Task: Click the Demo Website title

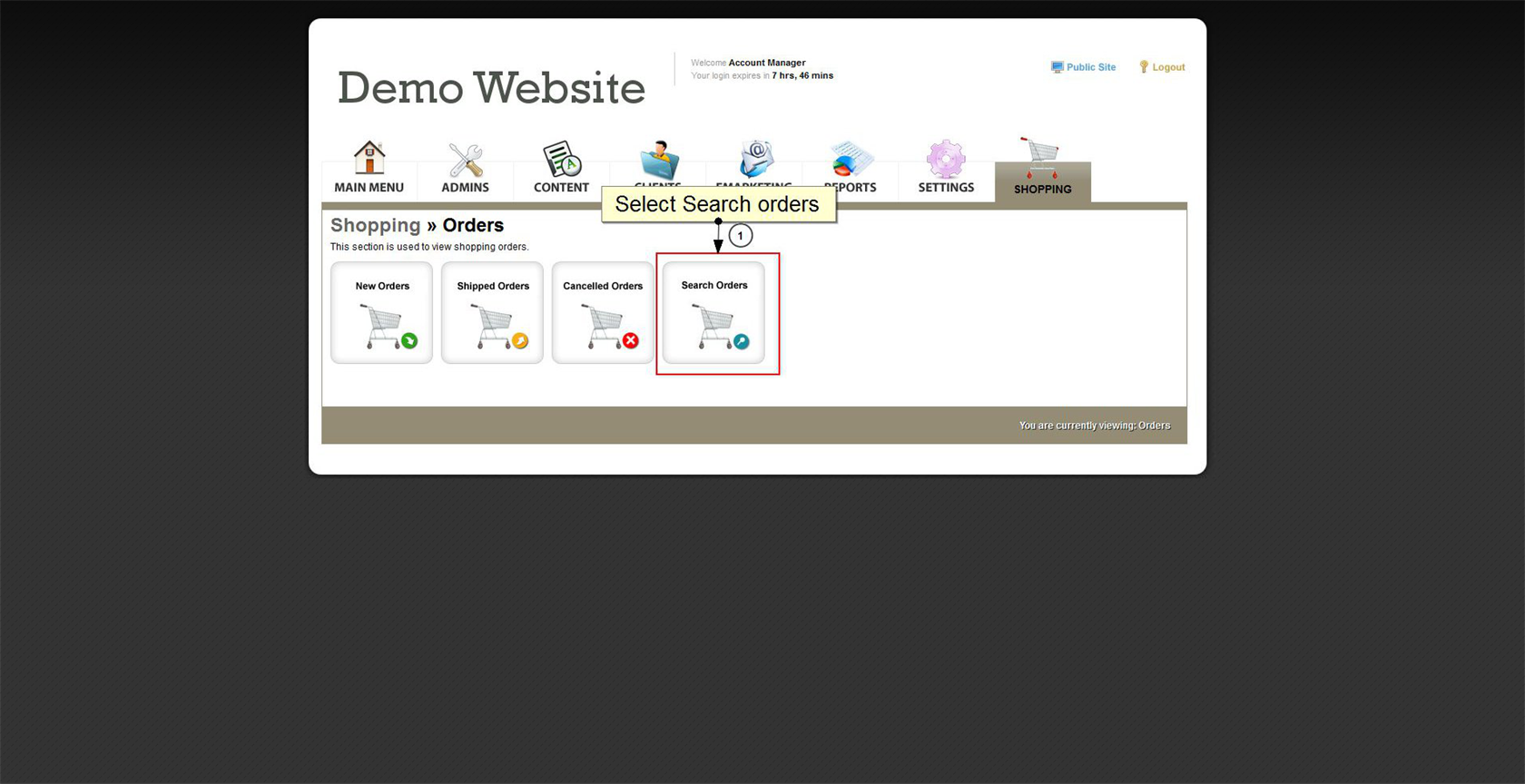Action: tap(491, 88)
